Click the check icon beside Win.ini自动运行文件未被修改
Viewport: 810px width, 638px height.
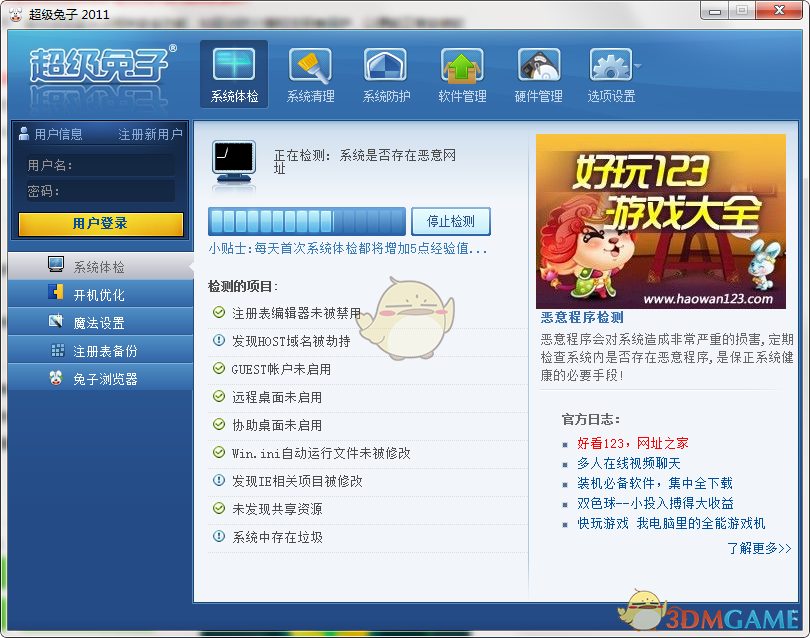(x=219, y=452)
